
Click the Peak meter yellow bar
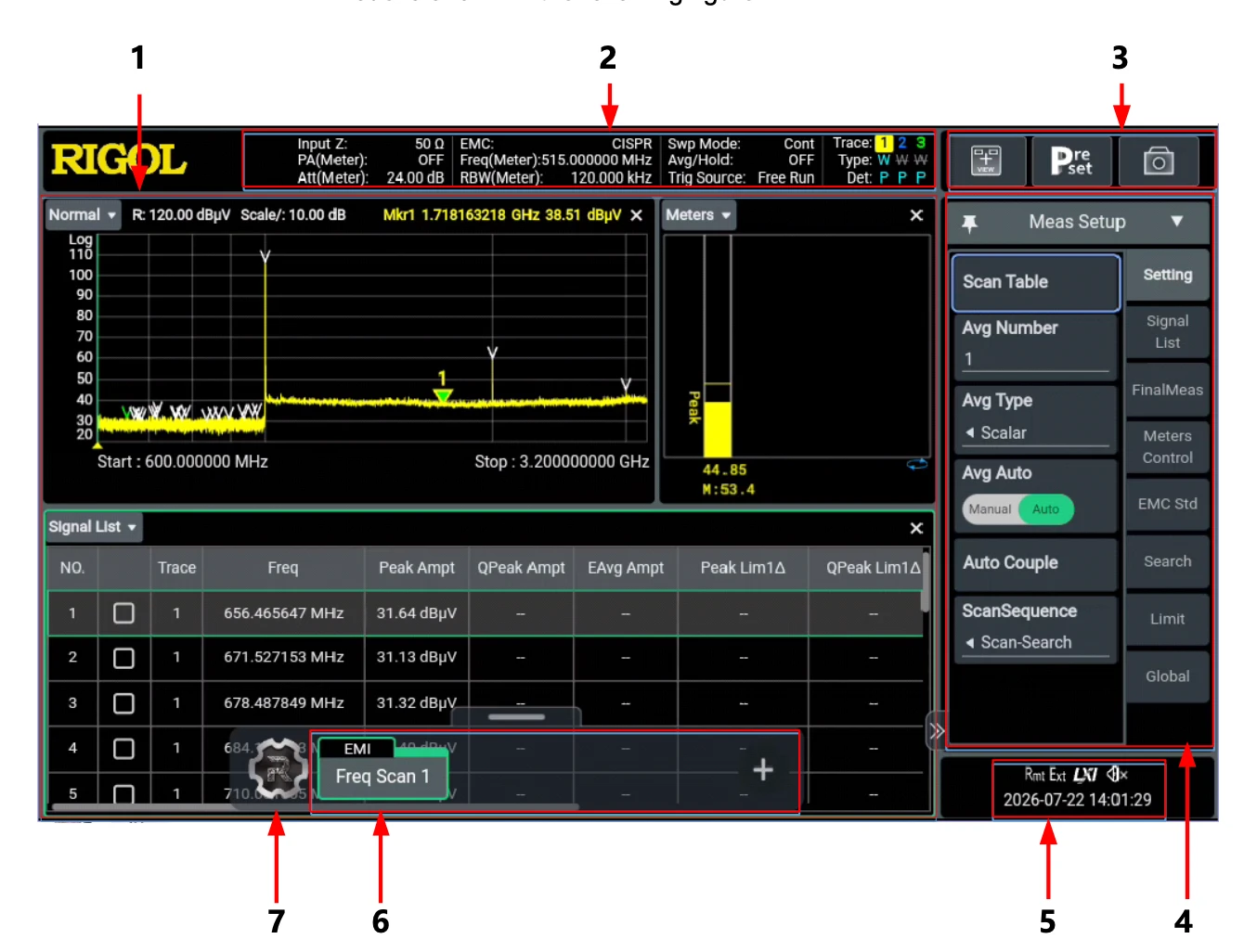click(x=718, y=429)
